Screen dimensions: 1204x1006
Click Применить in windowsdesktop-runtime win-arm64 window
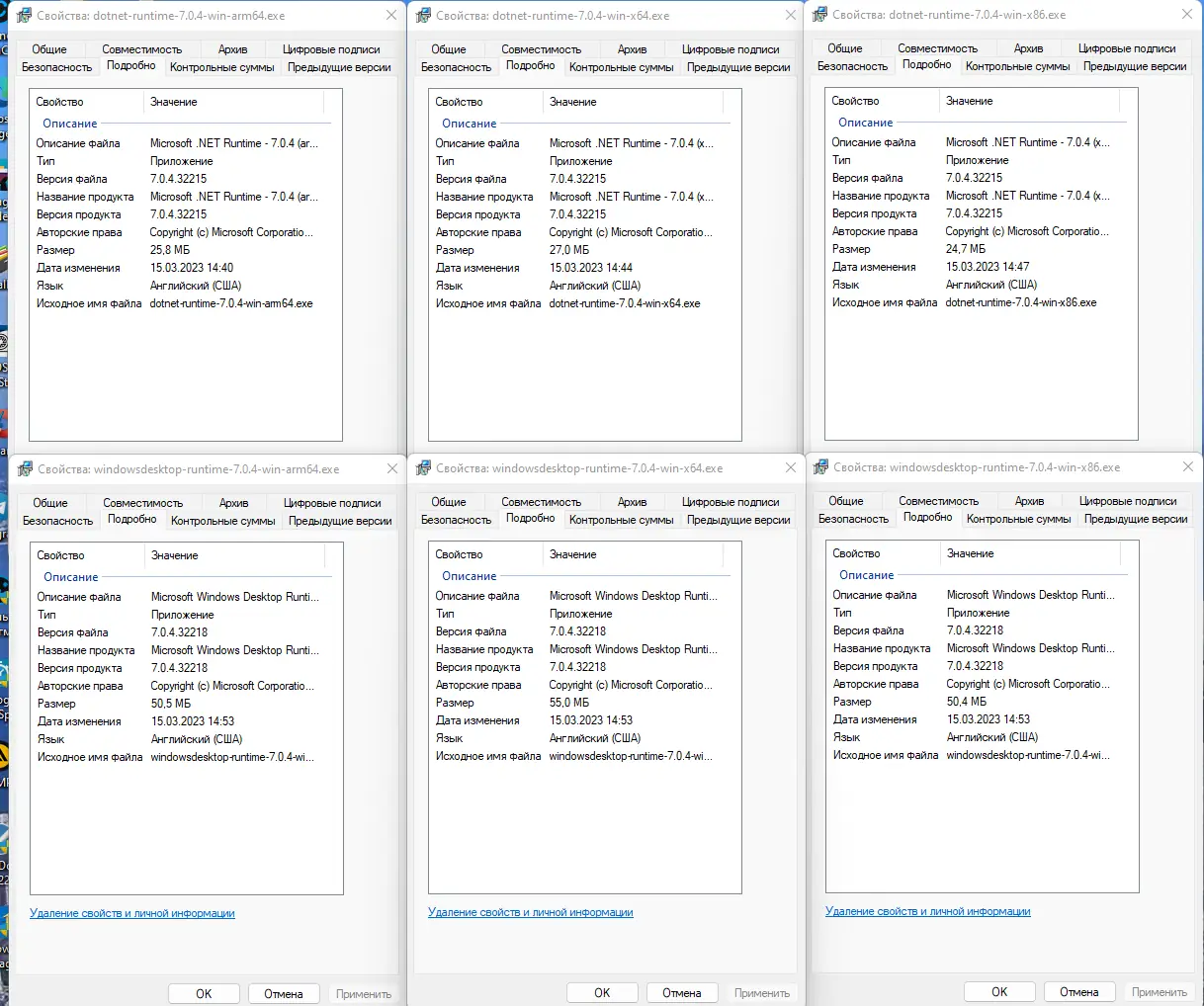point(364,994)
